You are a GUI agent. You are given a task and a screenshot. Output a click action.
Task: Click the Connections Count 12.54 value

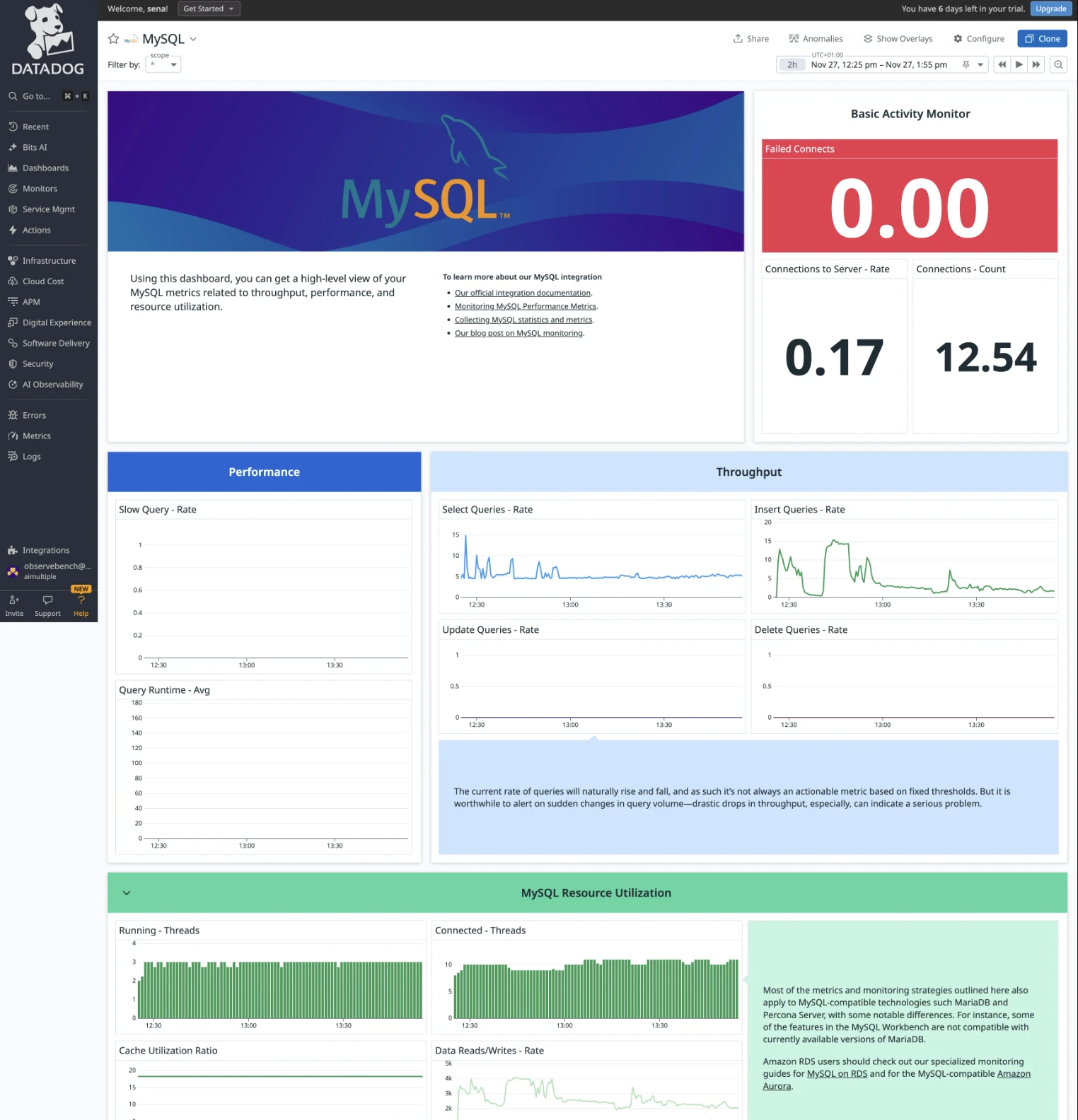click(x=986, y=356)
